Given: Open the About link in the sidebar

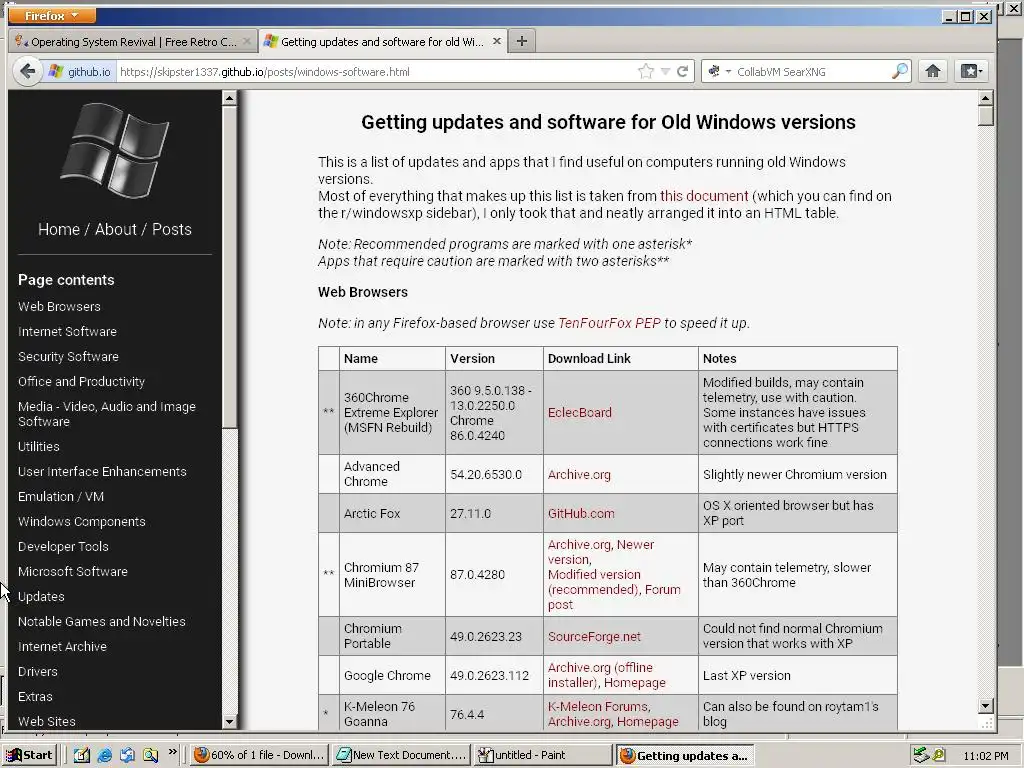Looking at the screenshot, I should (x=116, y=229).
